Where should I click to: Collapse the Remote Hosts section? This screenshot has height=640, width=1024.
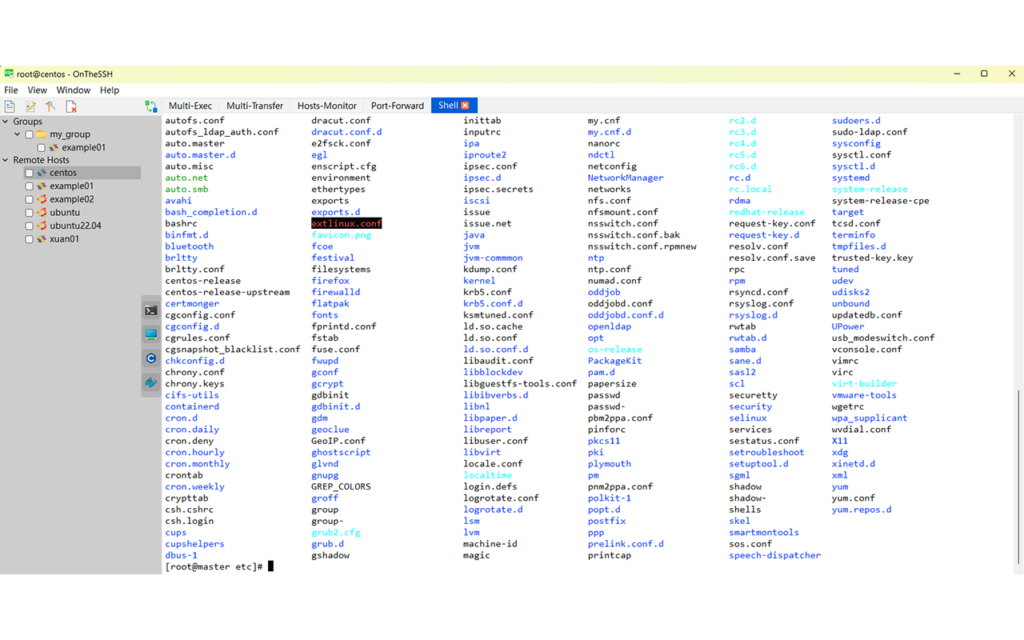pyautogui.click(x=6, y=160)
